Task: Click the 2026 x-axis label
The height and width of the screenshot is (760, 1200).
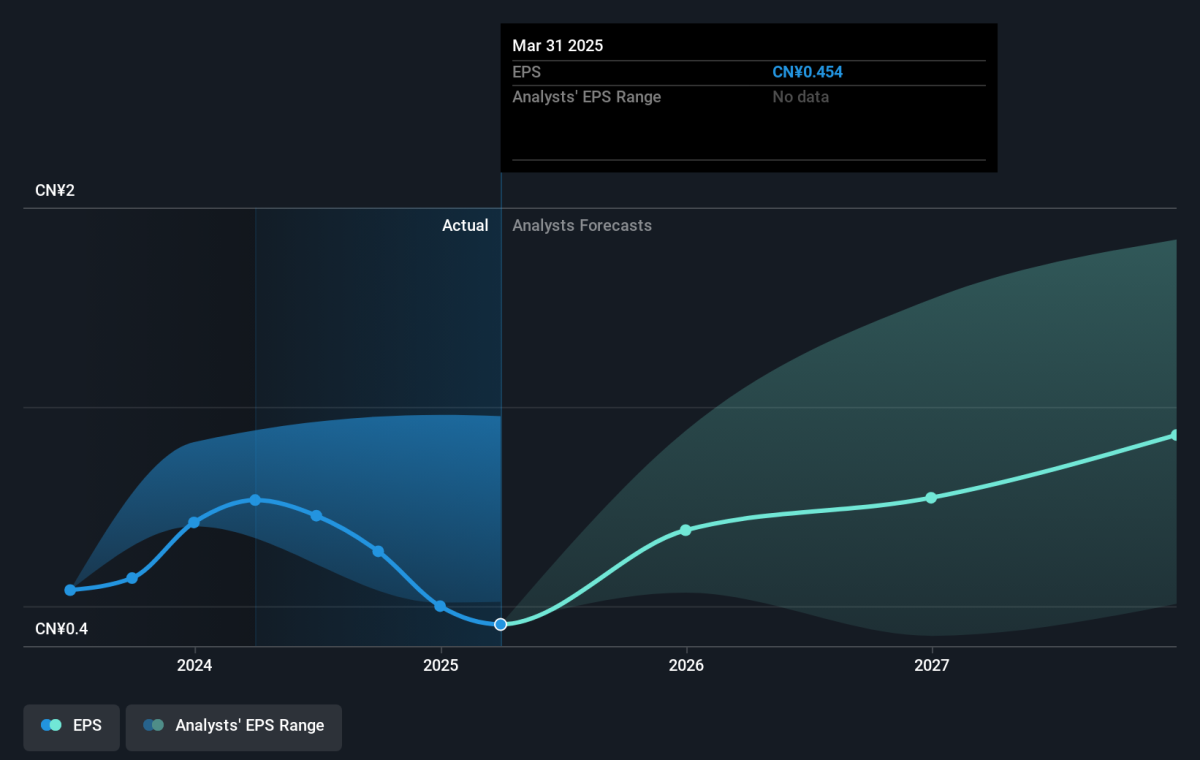Action: point(686,666)
